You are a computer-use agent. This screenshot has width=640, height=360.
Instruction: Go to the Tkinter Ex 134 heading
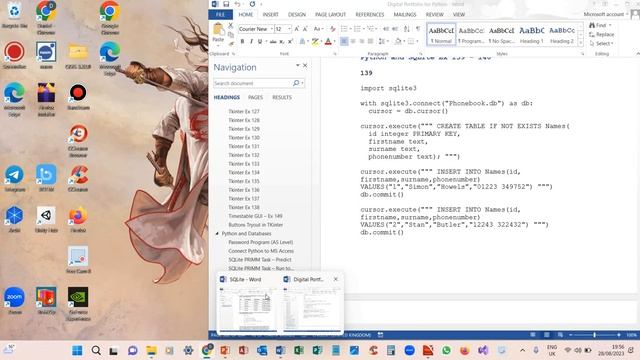[x=244, y=172]
